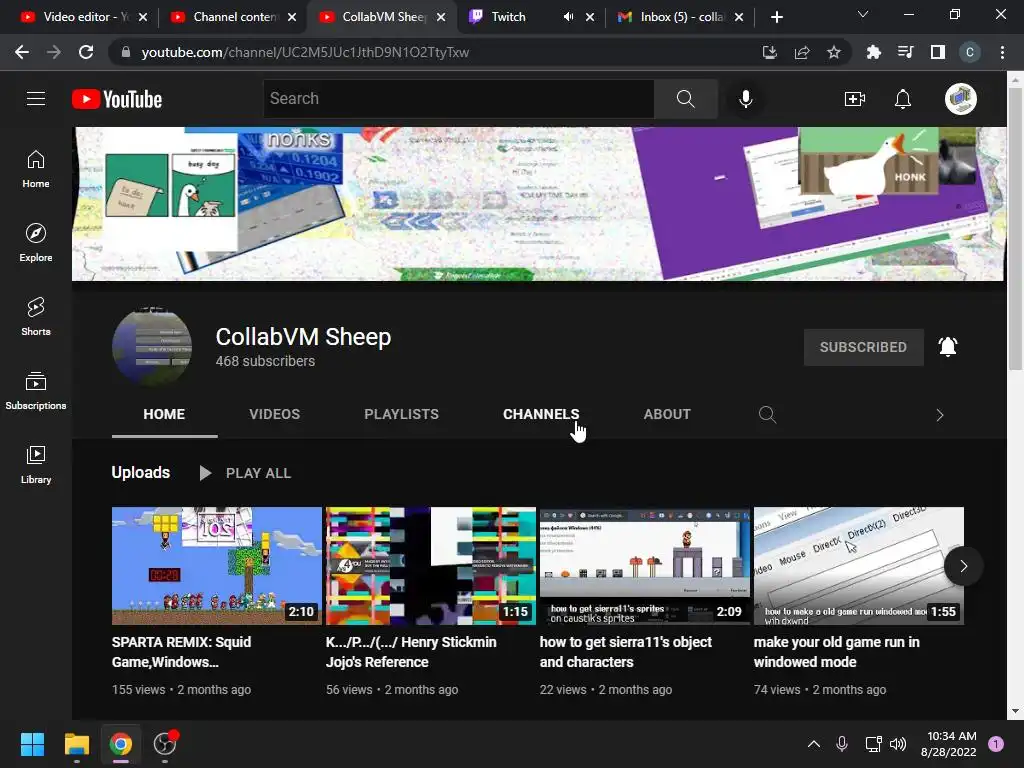Switch to the Video editor browser tab

[84, 17]
